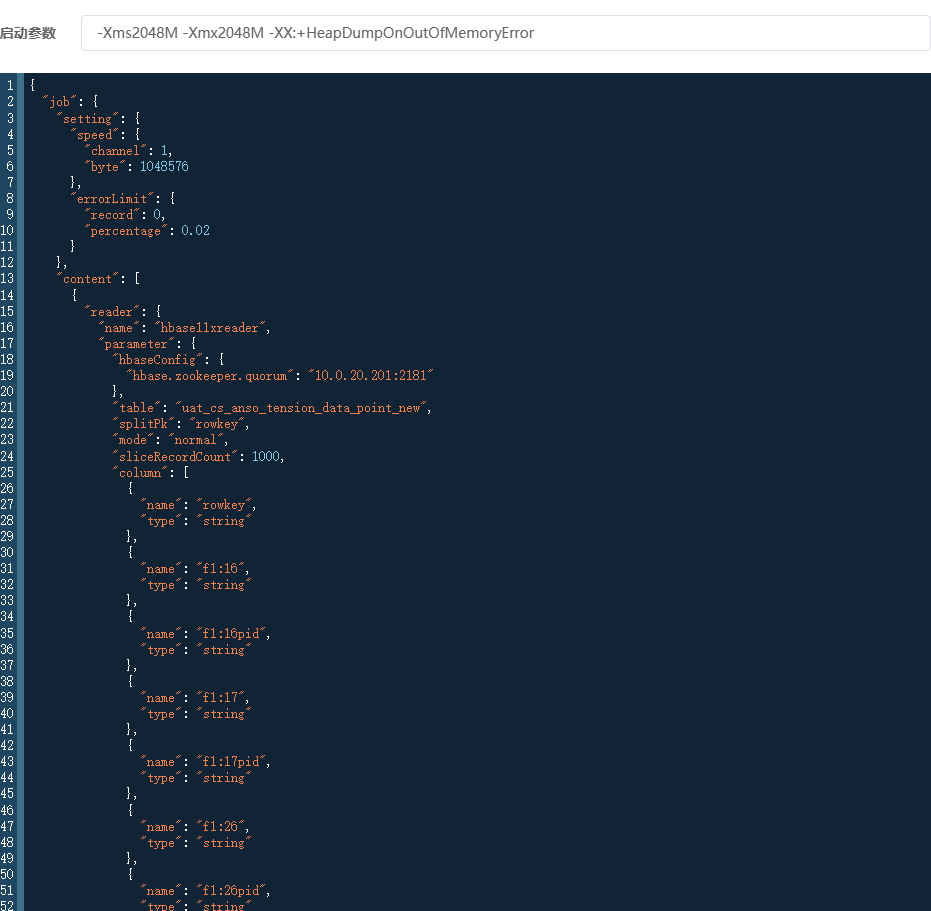
Task: Click the "f1:17" column name on line 39
Action: point(222,698)
